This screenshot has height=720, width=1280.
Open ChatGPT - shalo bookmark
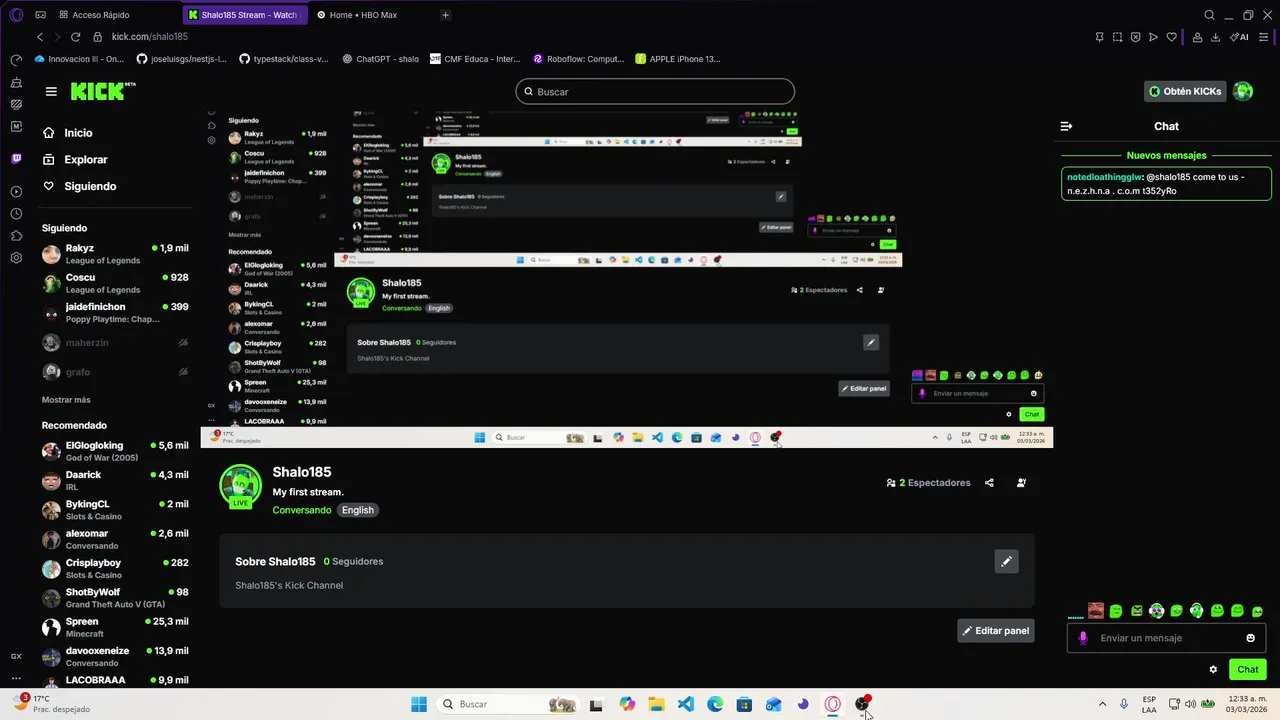pyautogui.click(x=380, y=59)
